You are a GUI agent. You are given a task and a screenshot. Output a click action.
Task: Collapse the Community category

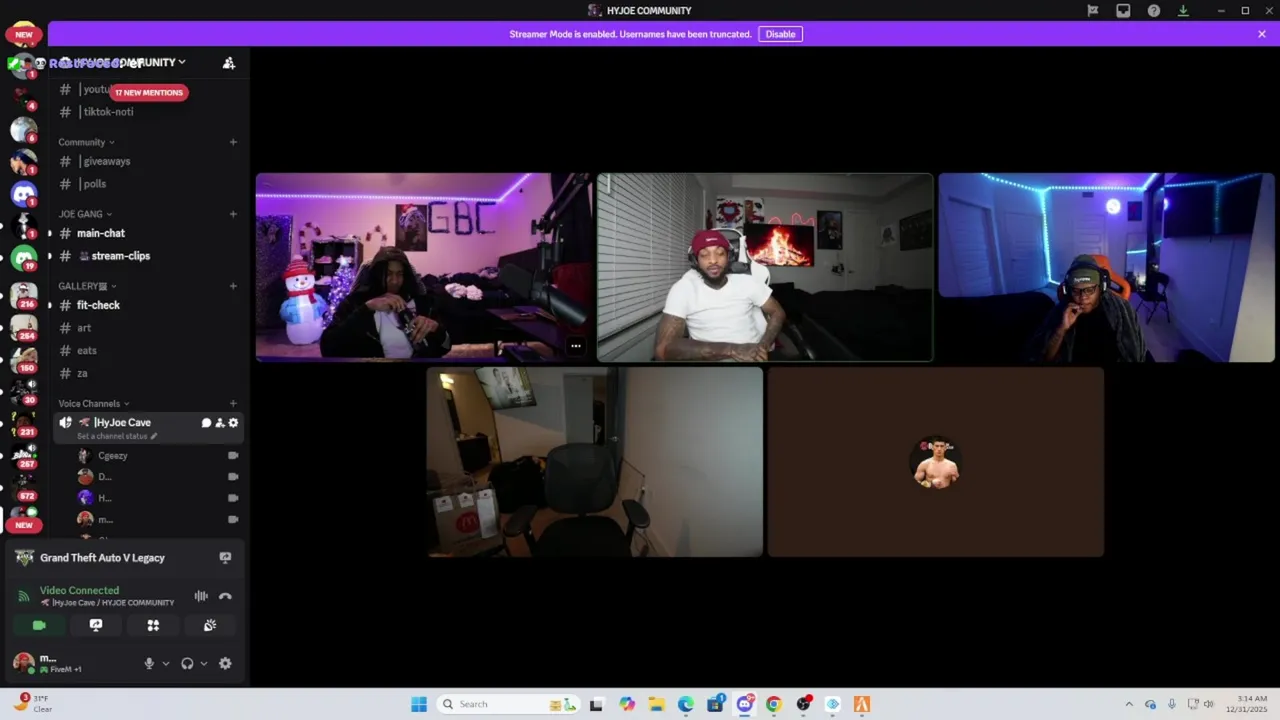[86, 142]
